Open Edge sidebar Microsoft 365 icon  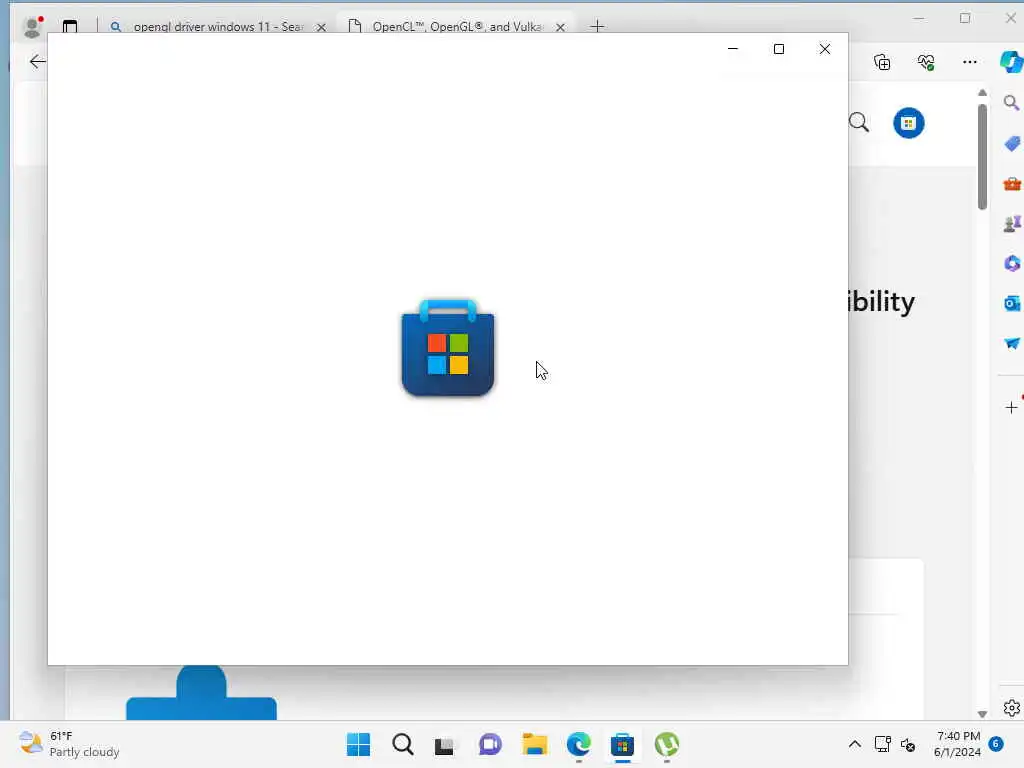pyautogui.click(x=1012, y=263)
